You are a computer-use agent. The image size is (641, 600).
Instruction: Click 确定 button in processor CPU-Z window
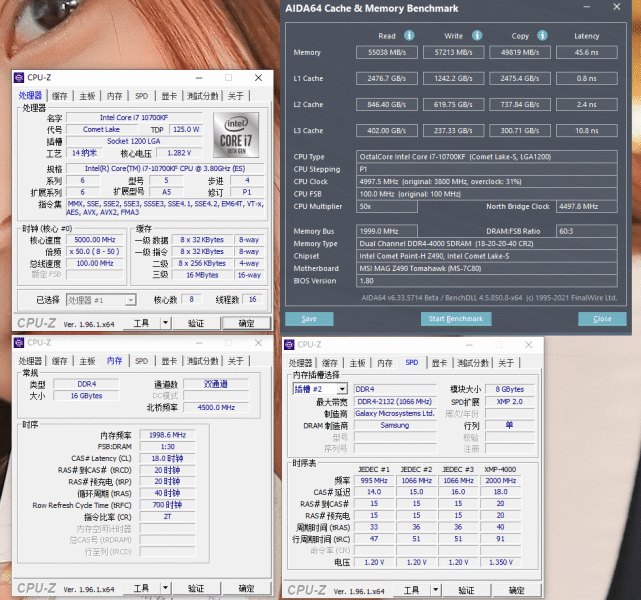[x=246, y=323]
